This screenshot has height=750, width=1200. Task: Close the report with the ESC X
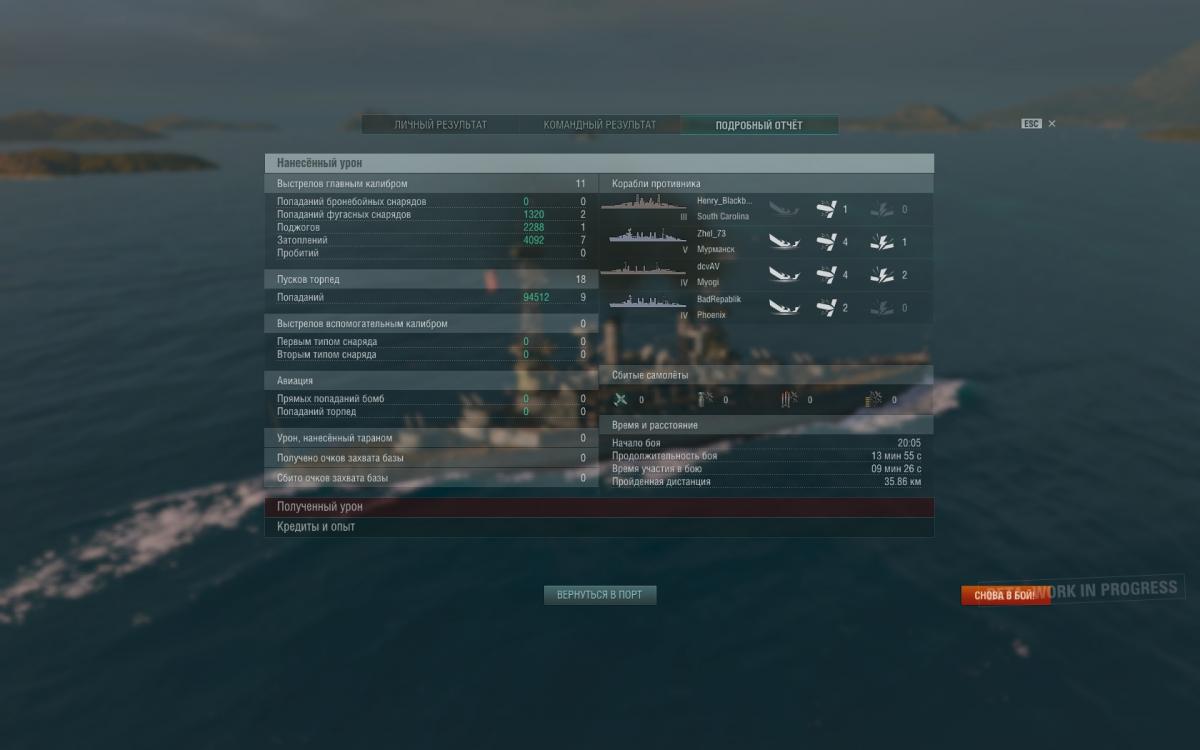click(1051, 124)
